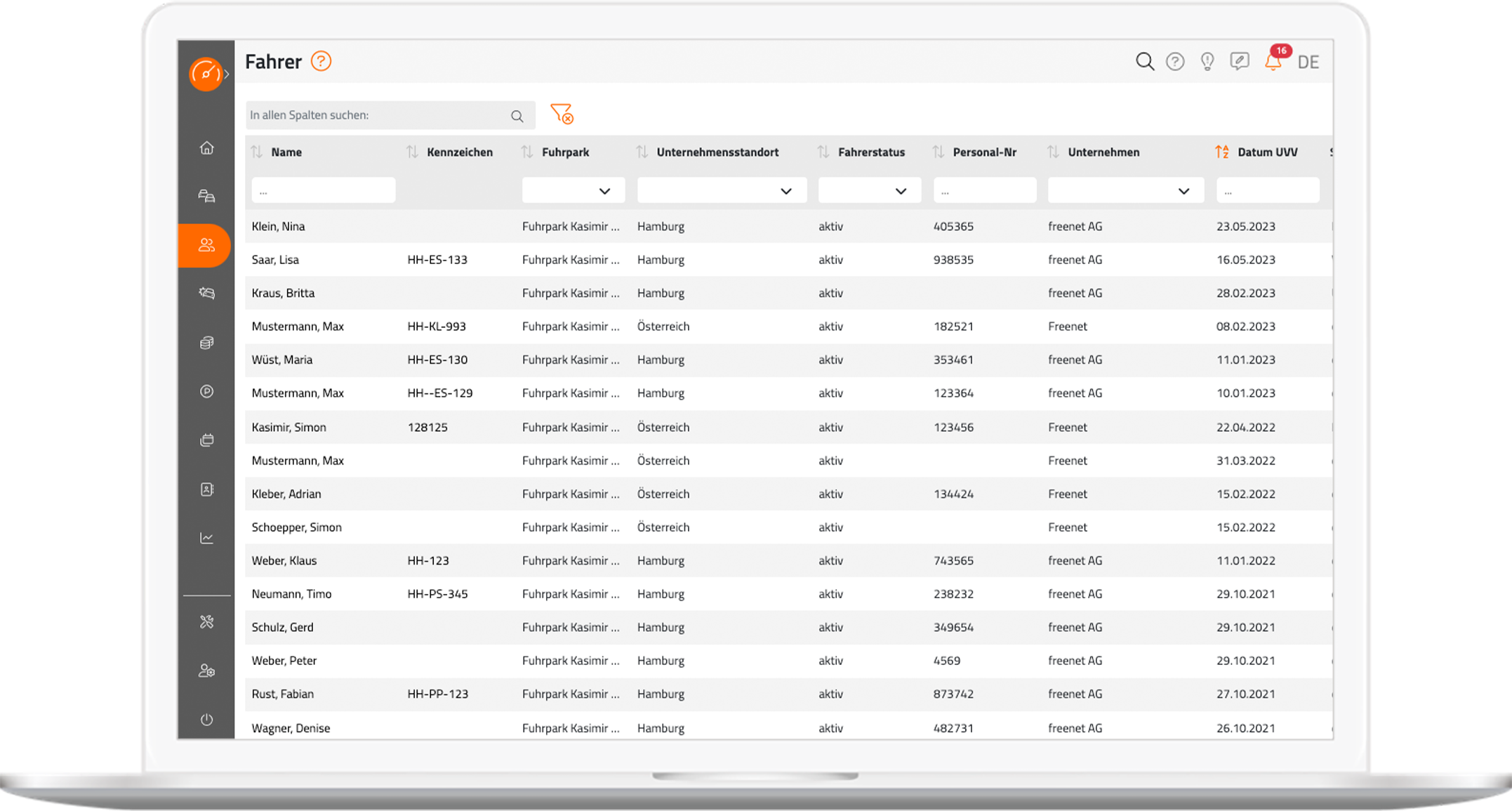Open the analytics chart sidebar icon

[x=206, y=538]
